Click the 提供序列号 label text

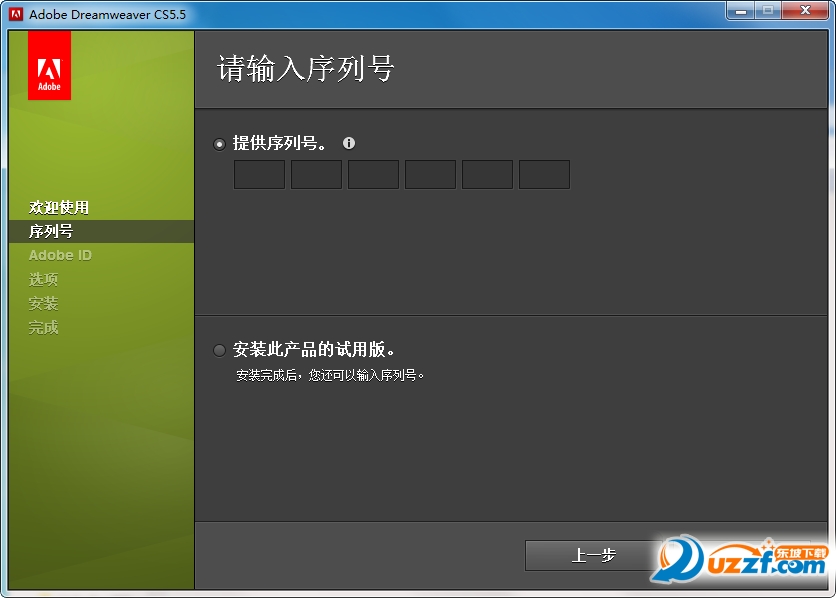click(280, 143)
